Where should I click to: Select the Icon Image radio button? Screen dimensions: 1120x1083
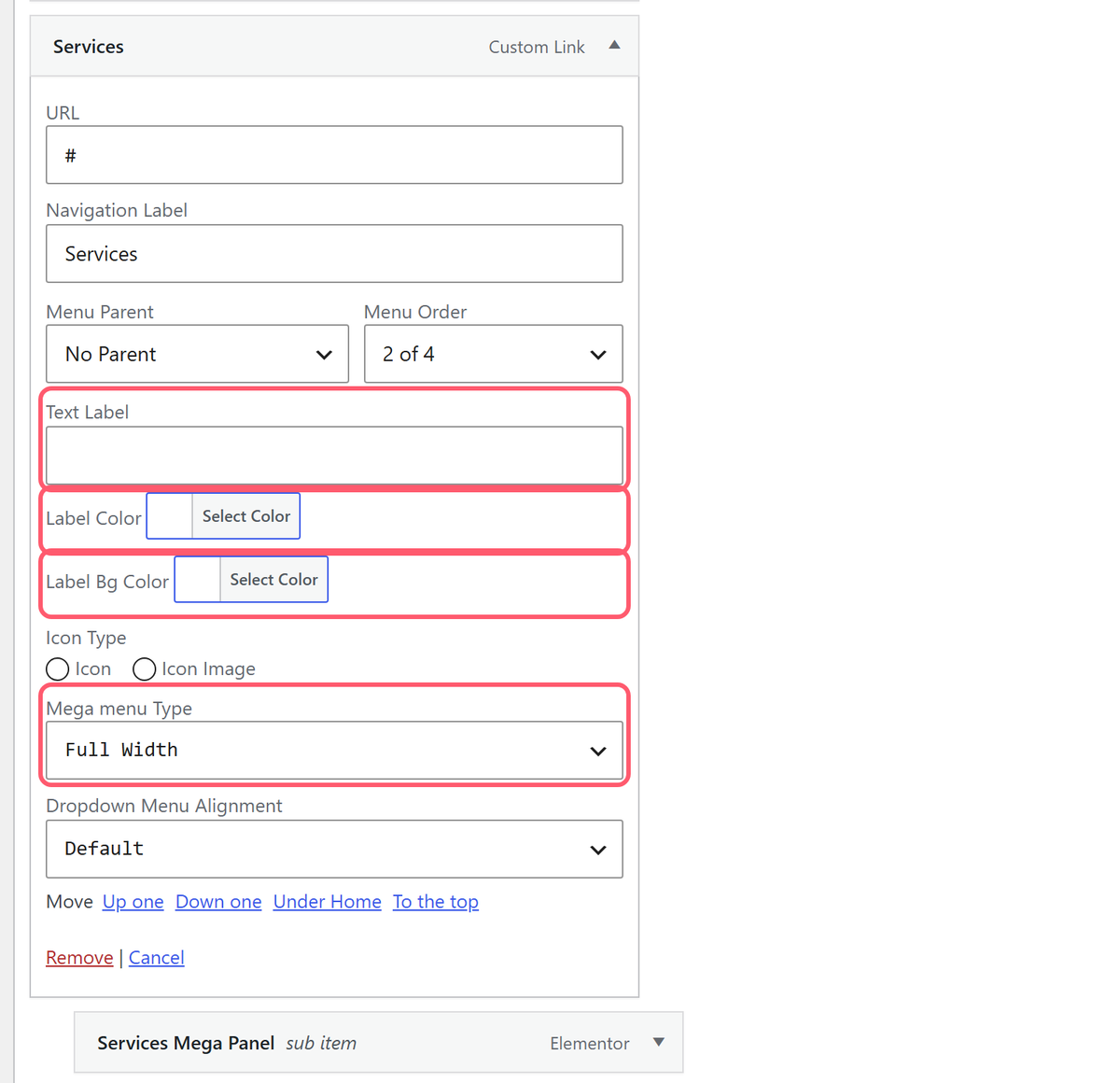coord(145,669)
